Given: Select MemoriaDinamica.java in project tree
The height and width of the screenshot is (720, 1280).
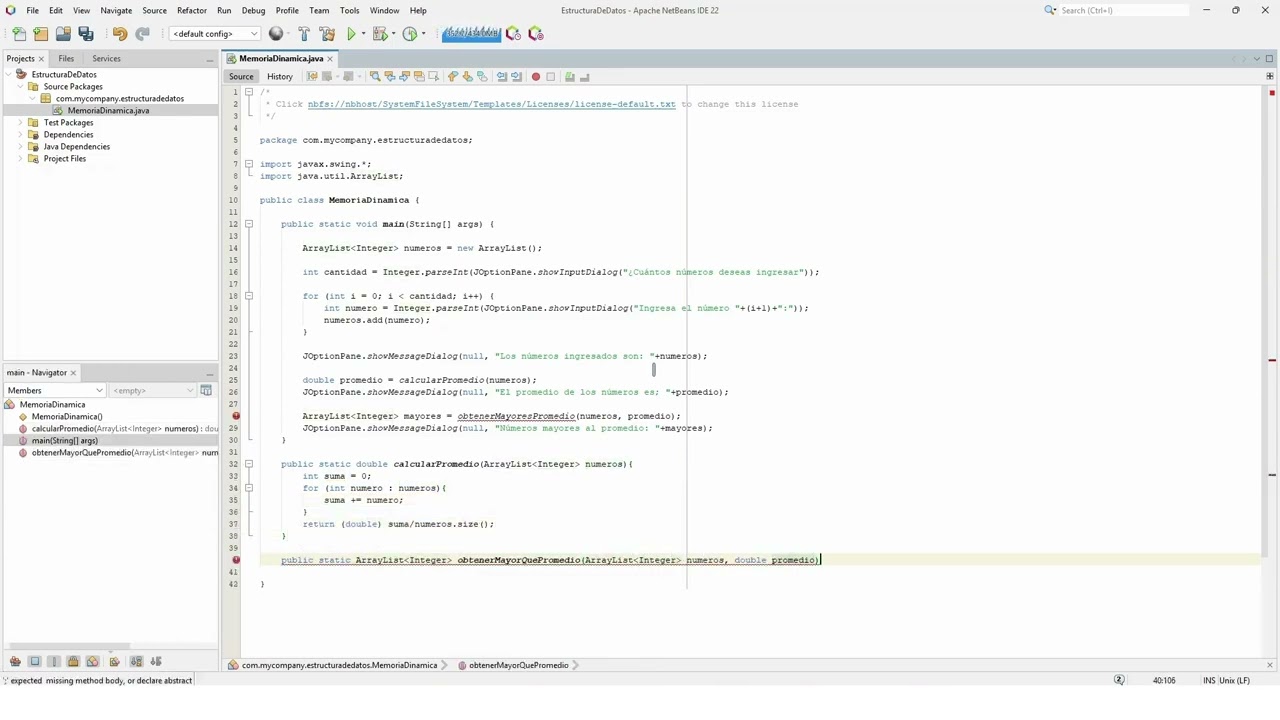Looking at the screenshot, I should click(x=108, y=111).
